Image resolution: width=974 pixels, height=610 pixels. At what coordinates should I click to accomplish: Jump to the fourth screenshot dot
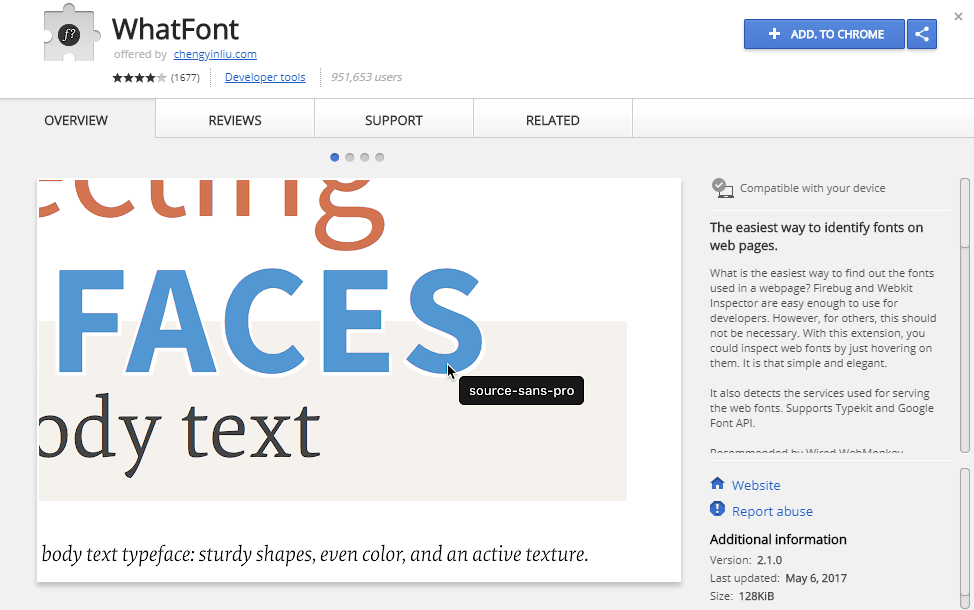click(379, 157)
